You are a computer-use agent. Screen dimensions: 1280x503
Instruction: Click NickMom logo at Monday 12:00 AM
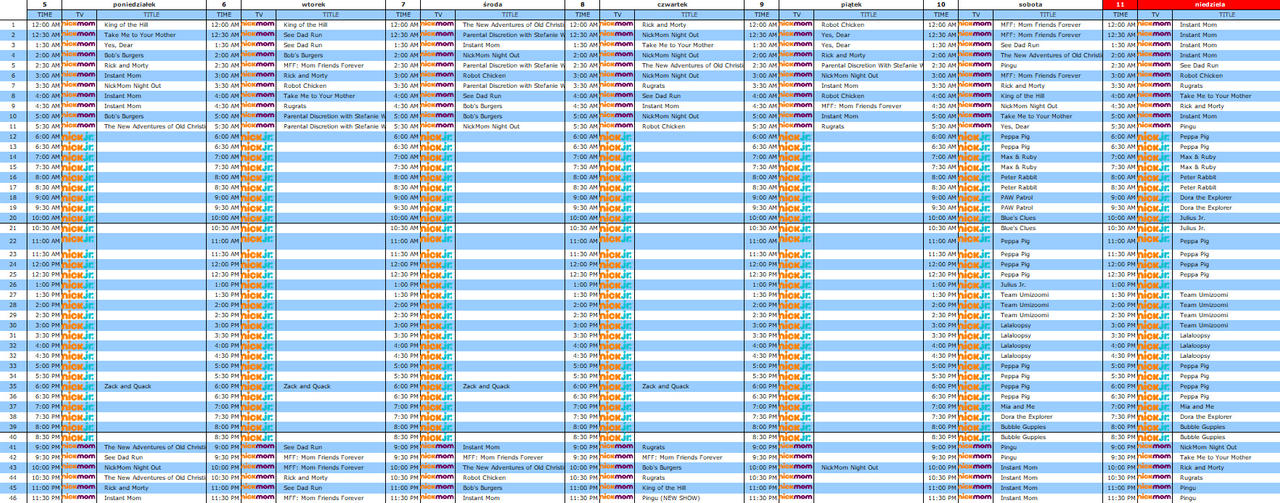click(x=81, y=24)
